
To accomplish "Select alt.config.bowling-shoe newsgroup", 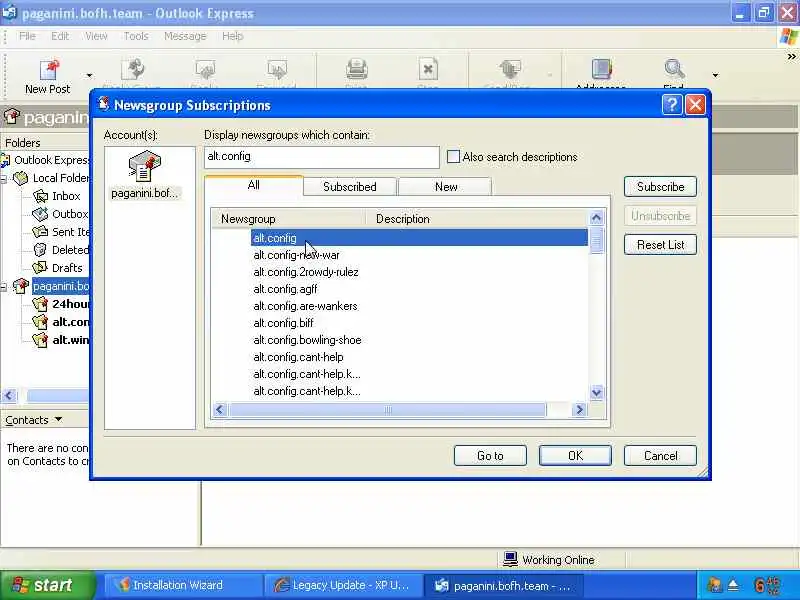I will point(307,340).
